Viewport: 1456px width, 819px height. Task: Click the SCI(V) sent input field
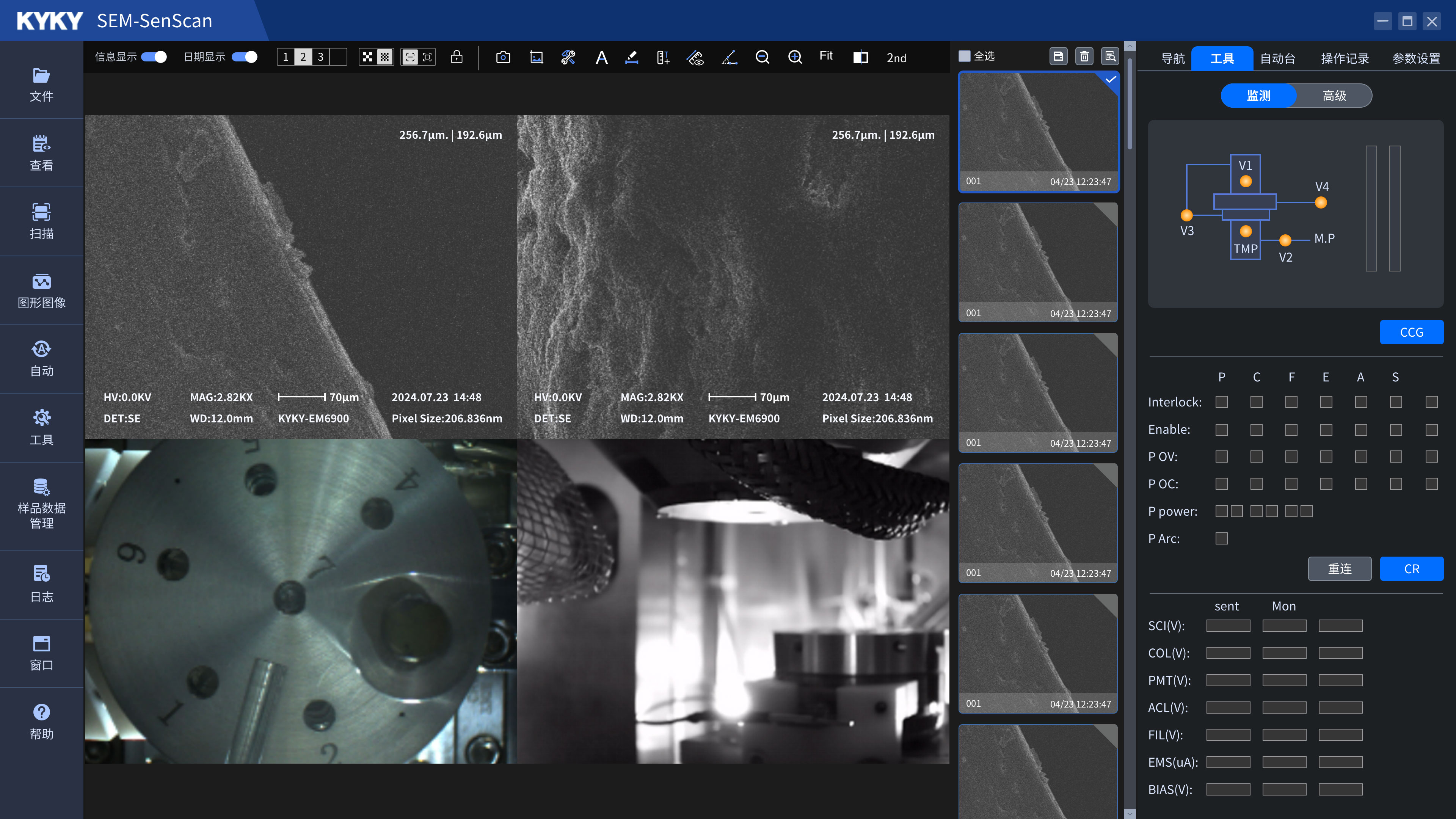click(1228, 626)
